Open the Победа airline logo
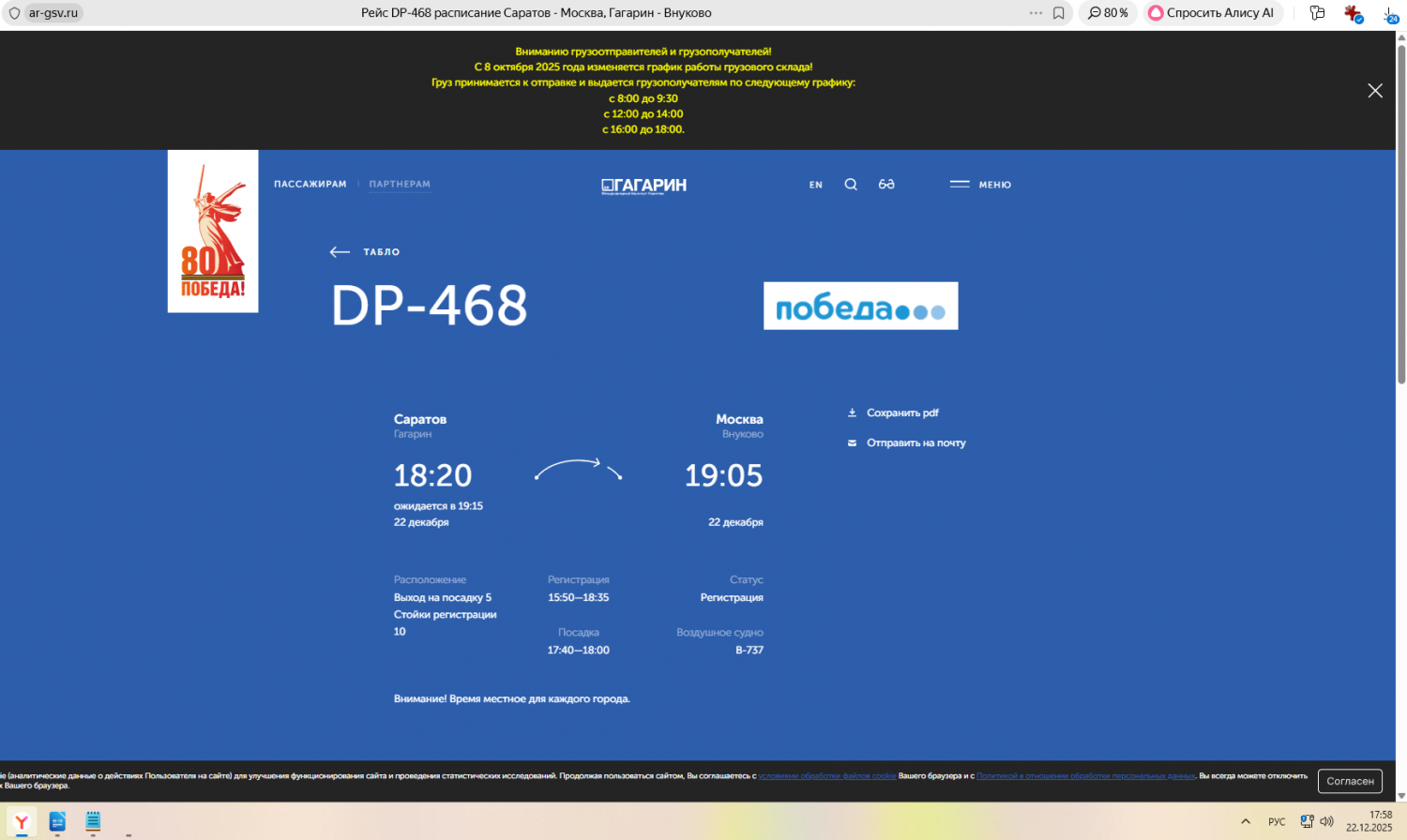Viewport: 1407px width, 840px height. click(860, 307)
